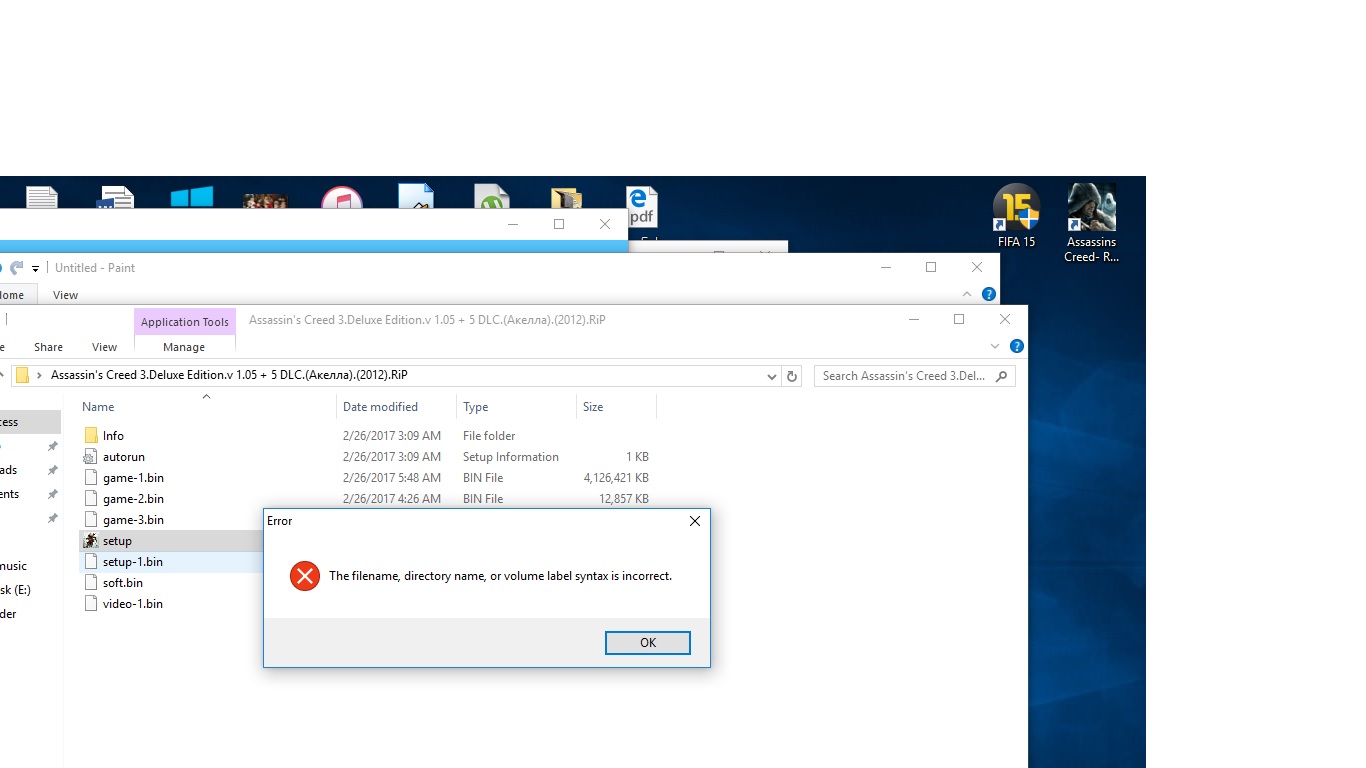Click the Redo arrow in Paint's title bar
This screenshot has height=768, width=1366.
[18, 268]
